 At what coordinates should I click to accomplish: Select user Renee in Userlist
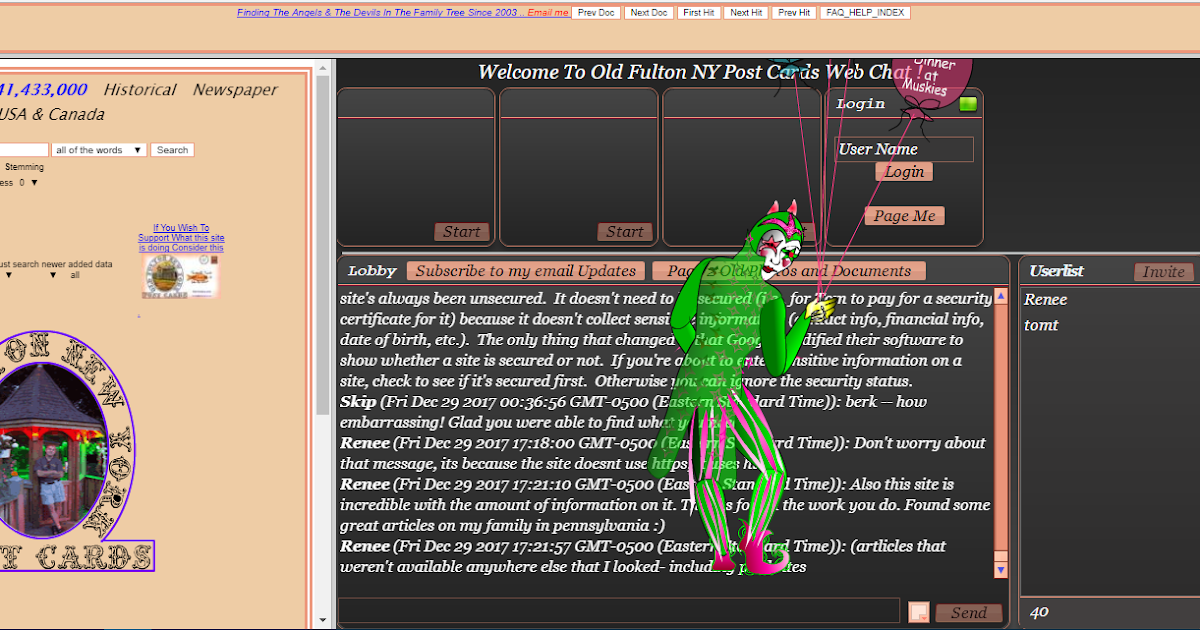pos(1046,300)
